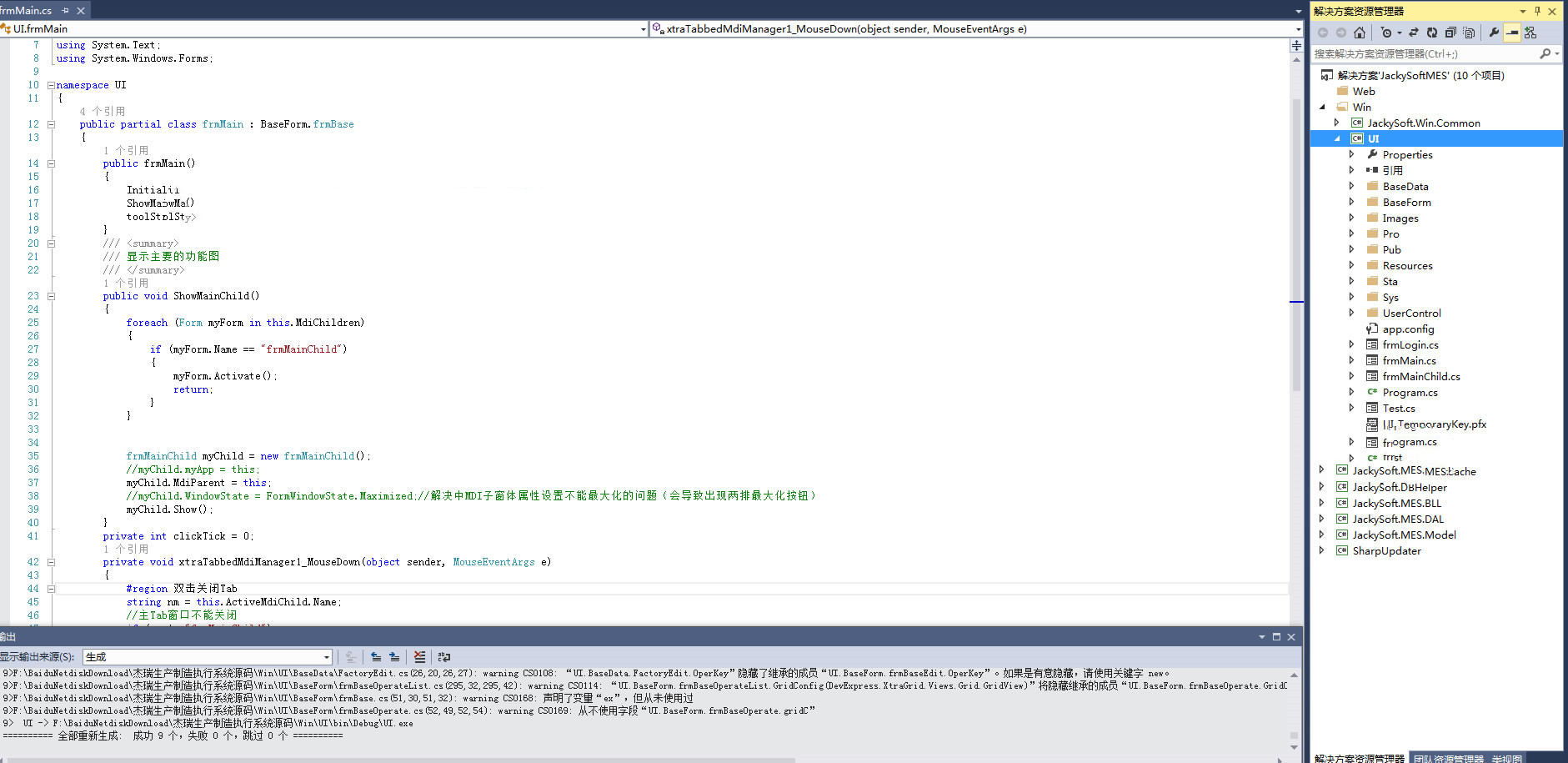Click View Class Diagram icon
The width and height of the screenshot is (1568, 763).
pyautogui.click(x=1530, y=33)
